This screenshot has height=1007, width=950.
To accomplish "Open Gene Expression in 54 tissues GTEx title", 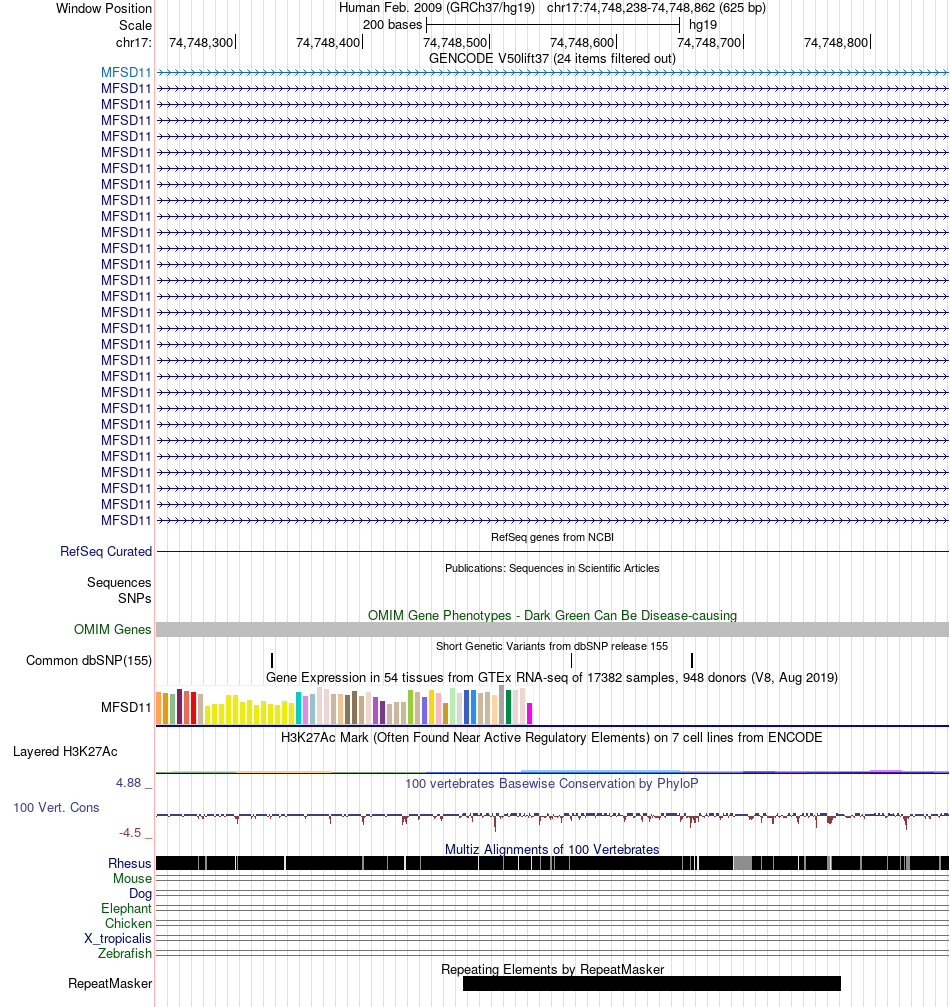I will click(552, 678).
